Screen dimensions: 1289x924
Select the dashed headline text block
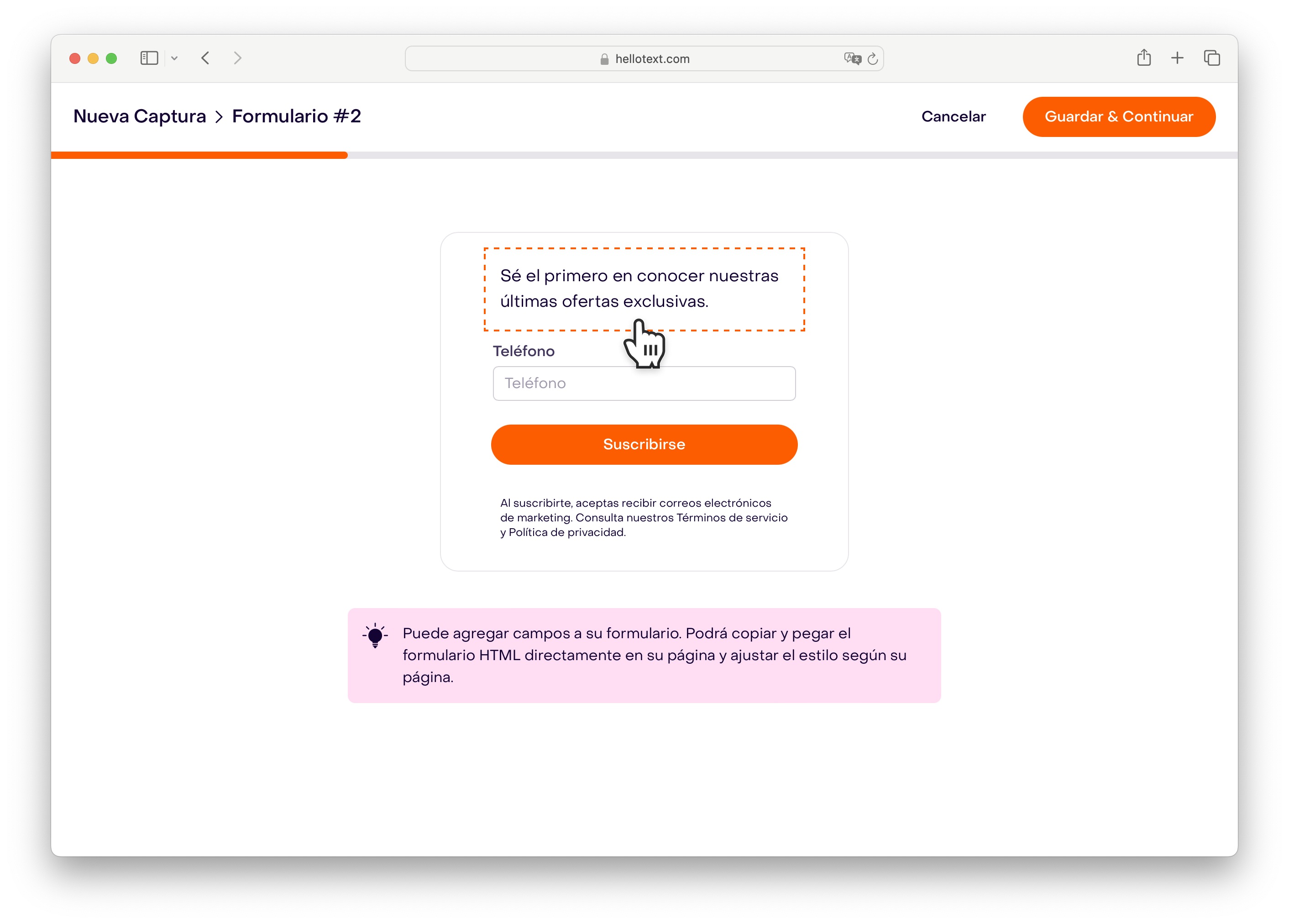coord(644,289)
